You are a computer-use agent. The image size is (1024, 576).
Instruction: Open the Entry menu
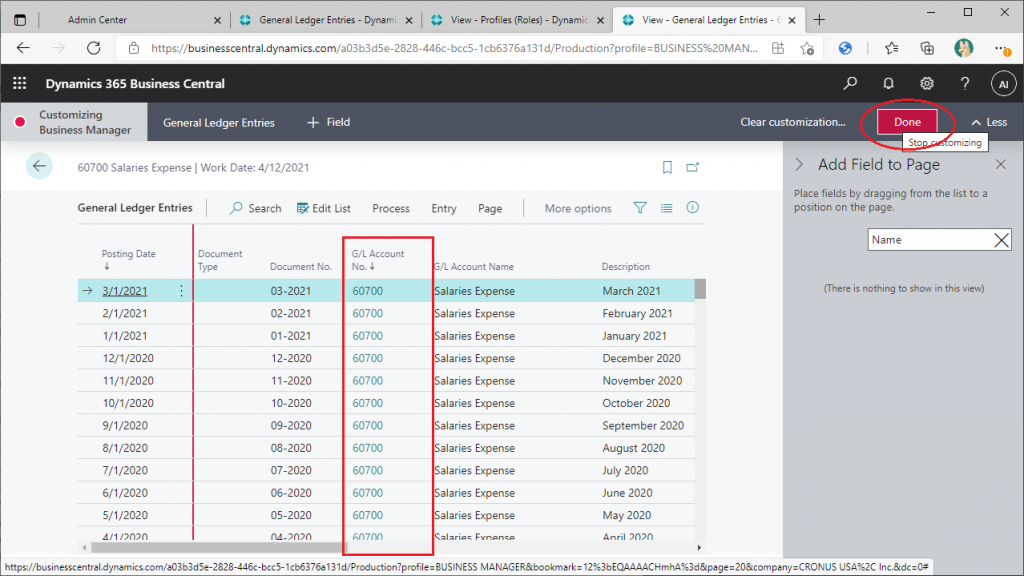(x=444, y=209)
